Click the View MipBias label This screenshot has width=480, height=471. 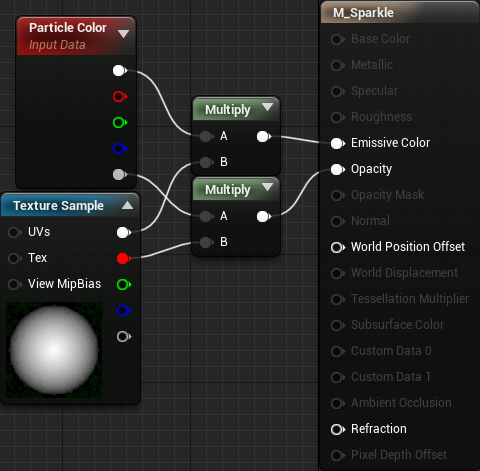(64, 284)
